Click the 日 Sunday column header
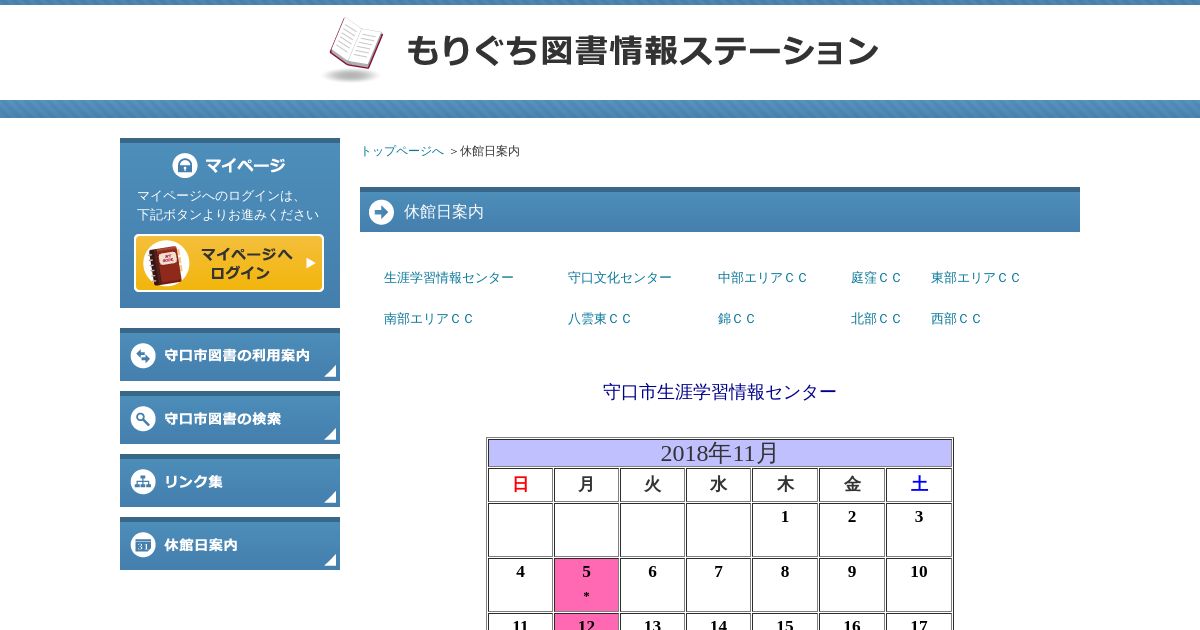1200x630 pixels. tap(520, 485)
